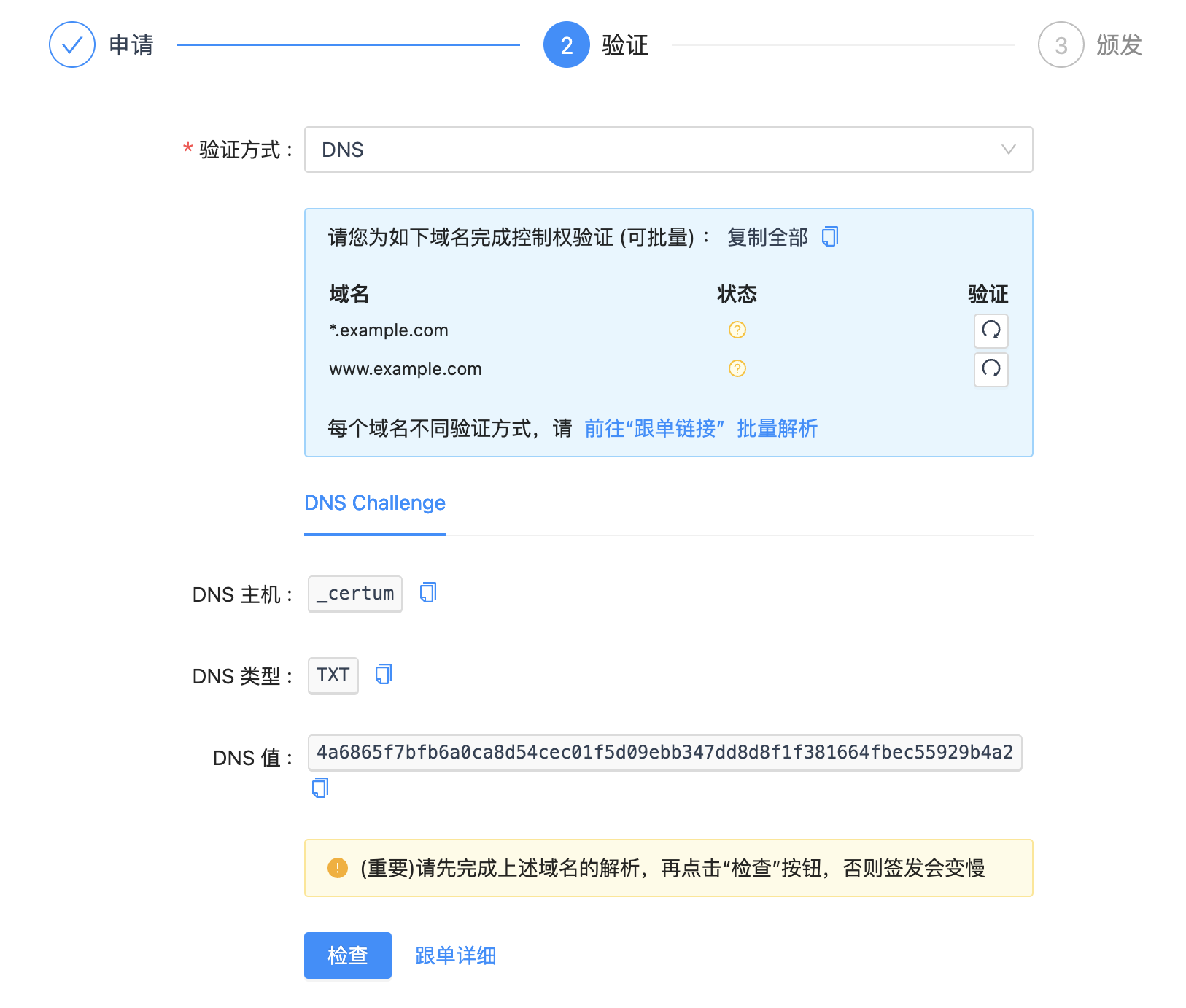Click the DNS value hash text field
1186x1008 pixels.
(x=664, y=753)
